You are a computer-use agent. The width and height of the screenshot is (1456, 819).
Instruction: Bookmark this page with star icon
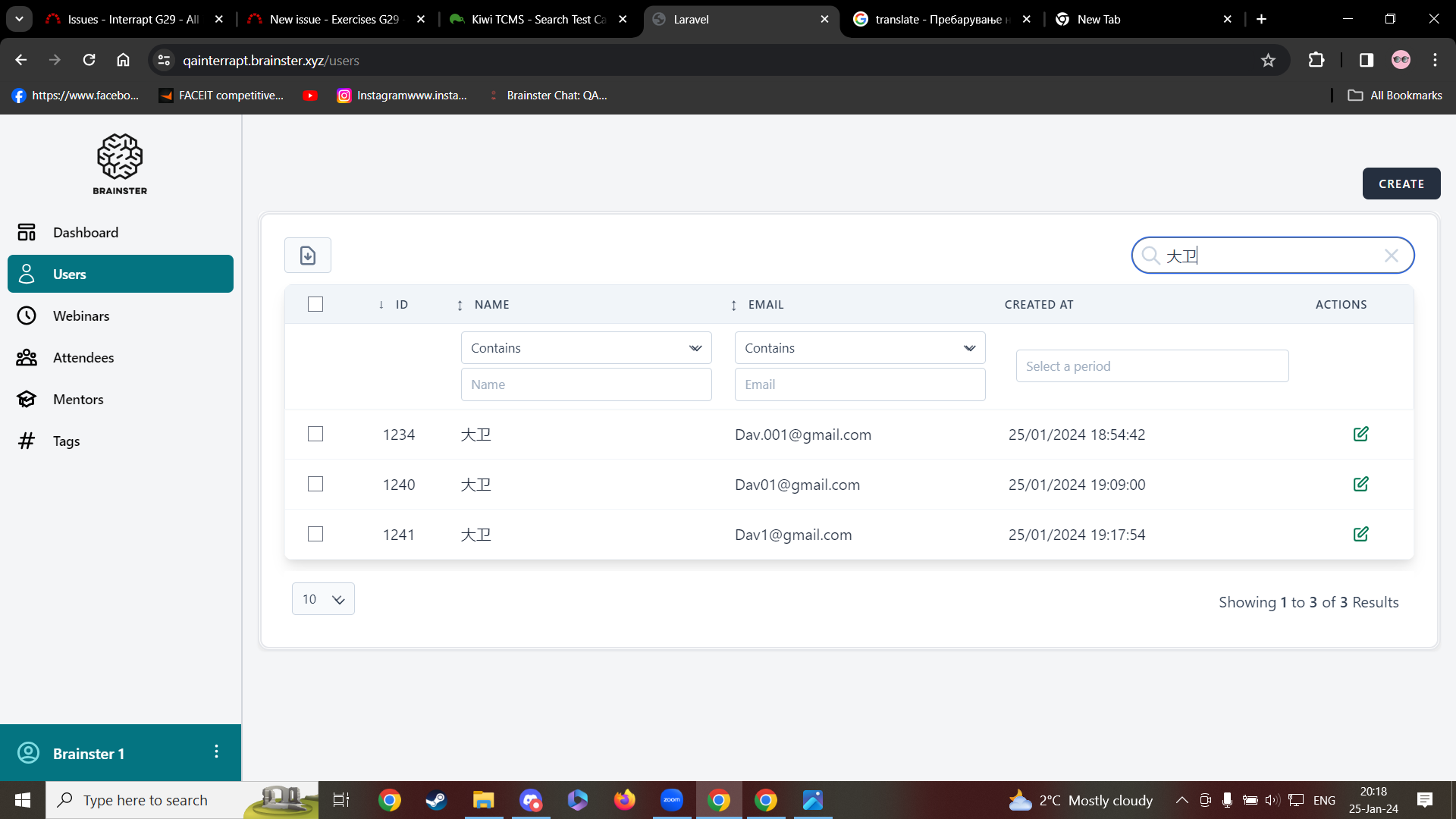(x=1268, y=61)
